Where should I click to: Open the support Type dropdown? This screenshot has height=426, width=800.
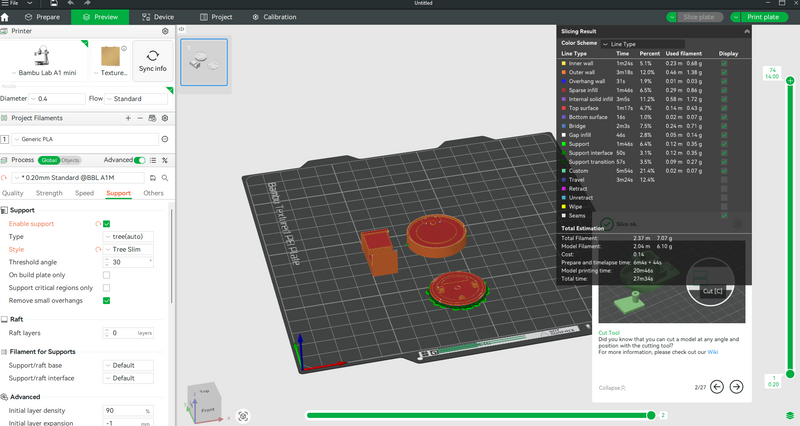click(128, 237)
